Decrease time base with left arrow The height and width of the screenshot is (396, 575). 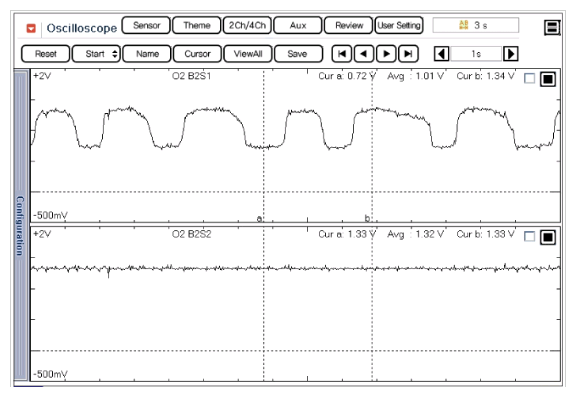coord(442,54)
